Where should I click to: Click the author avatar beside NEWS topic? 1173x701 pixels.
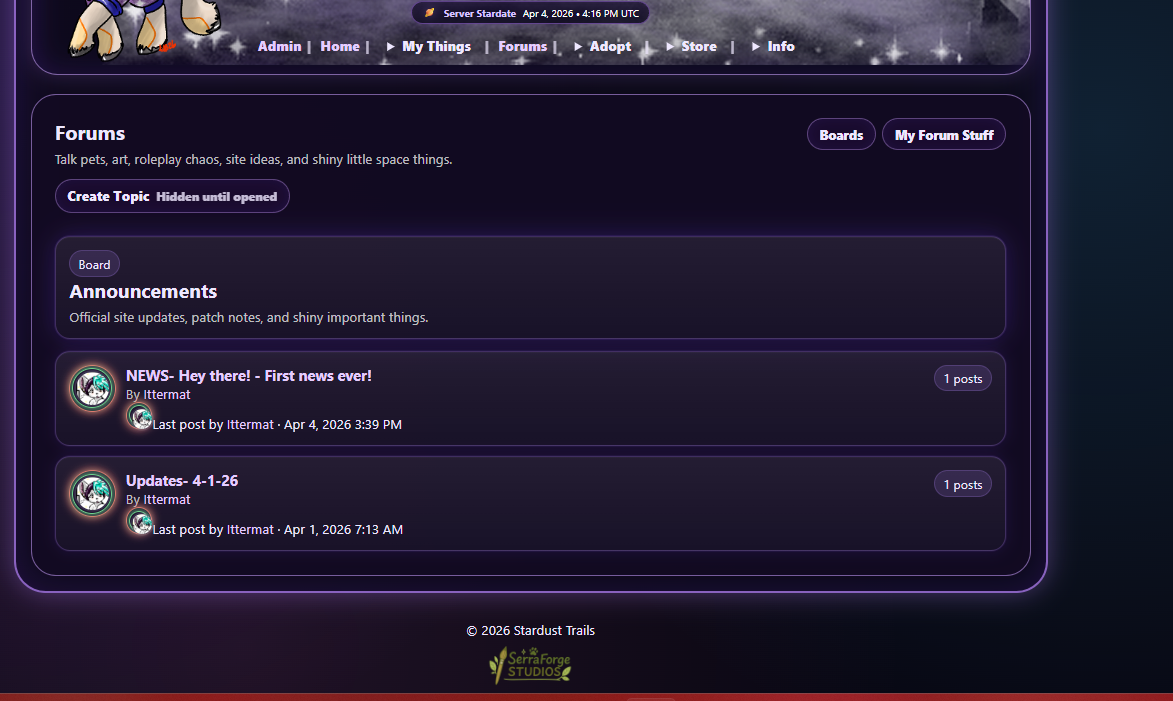click(92, 388)
